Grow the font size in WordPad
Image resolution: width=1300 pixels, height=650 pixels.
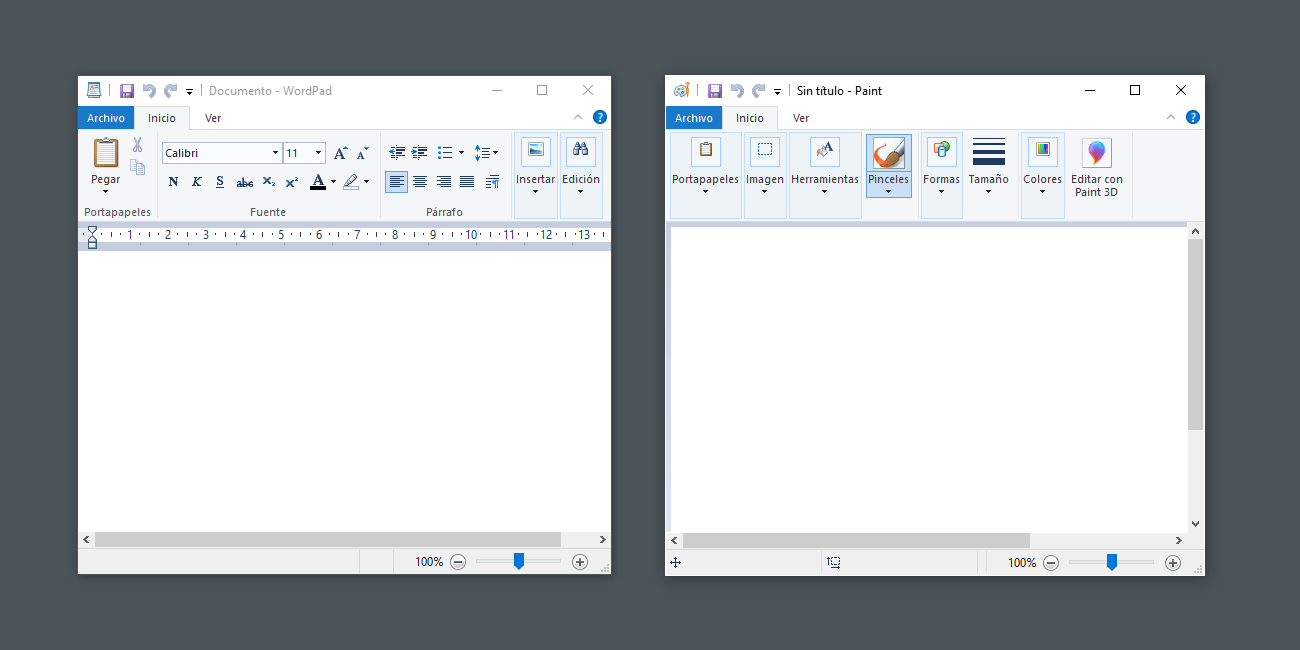click(x=341, y=153)
